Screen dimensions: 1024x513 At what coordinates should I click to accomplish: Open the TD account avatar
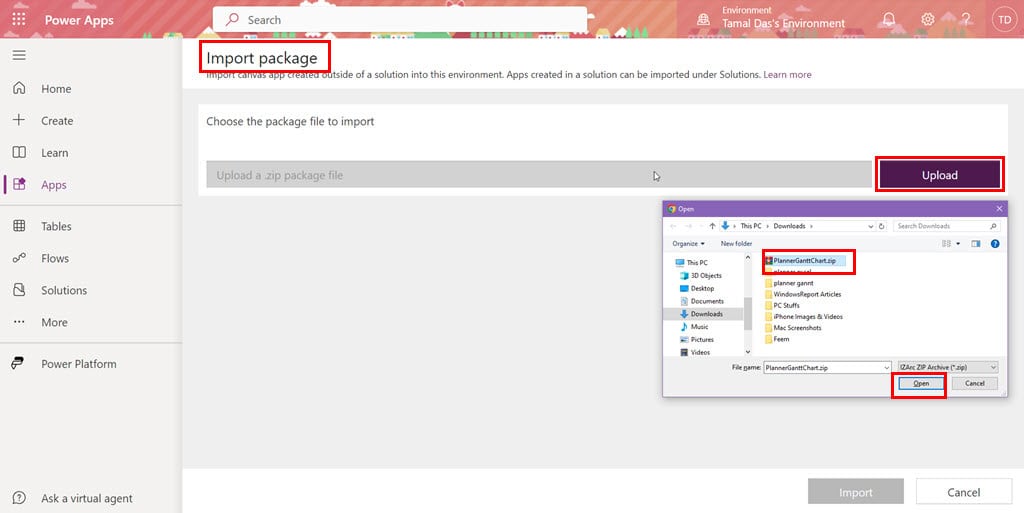tap(1004, 20)
